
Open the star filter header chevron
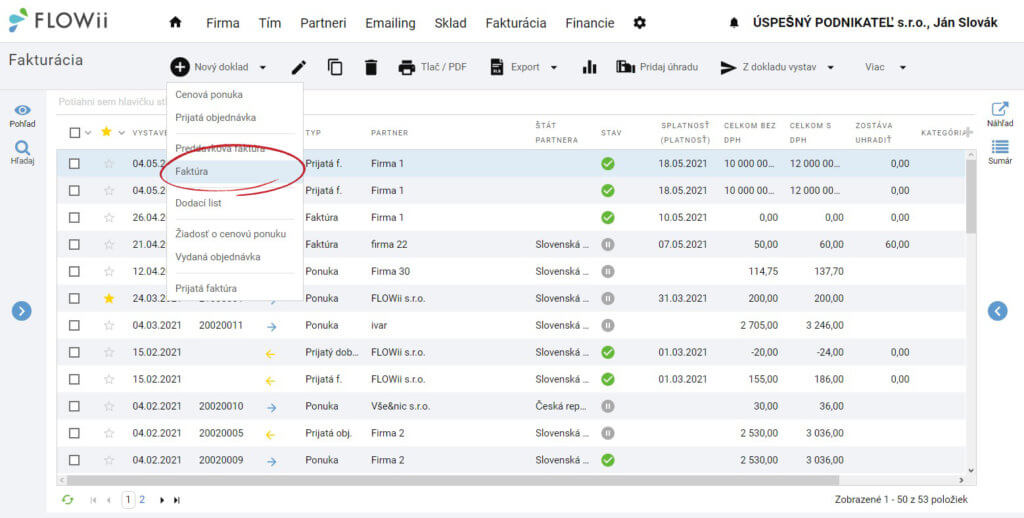point(121,133)
